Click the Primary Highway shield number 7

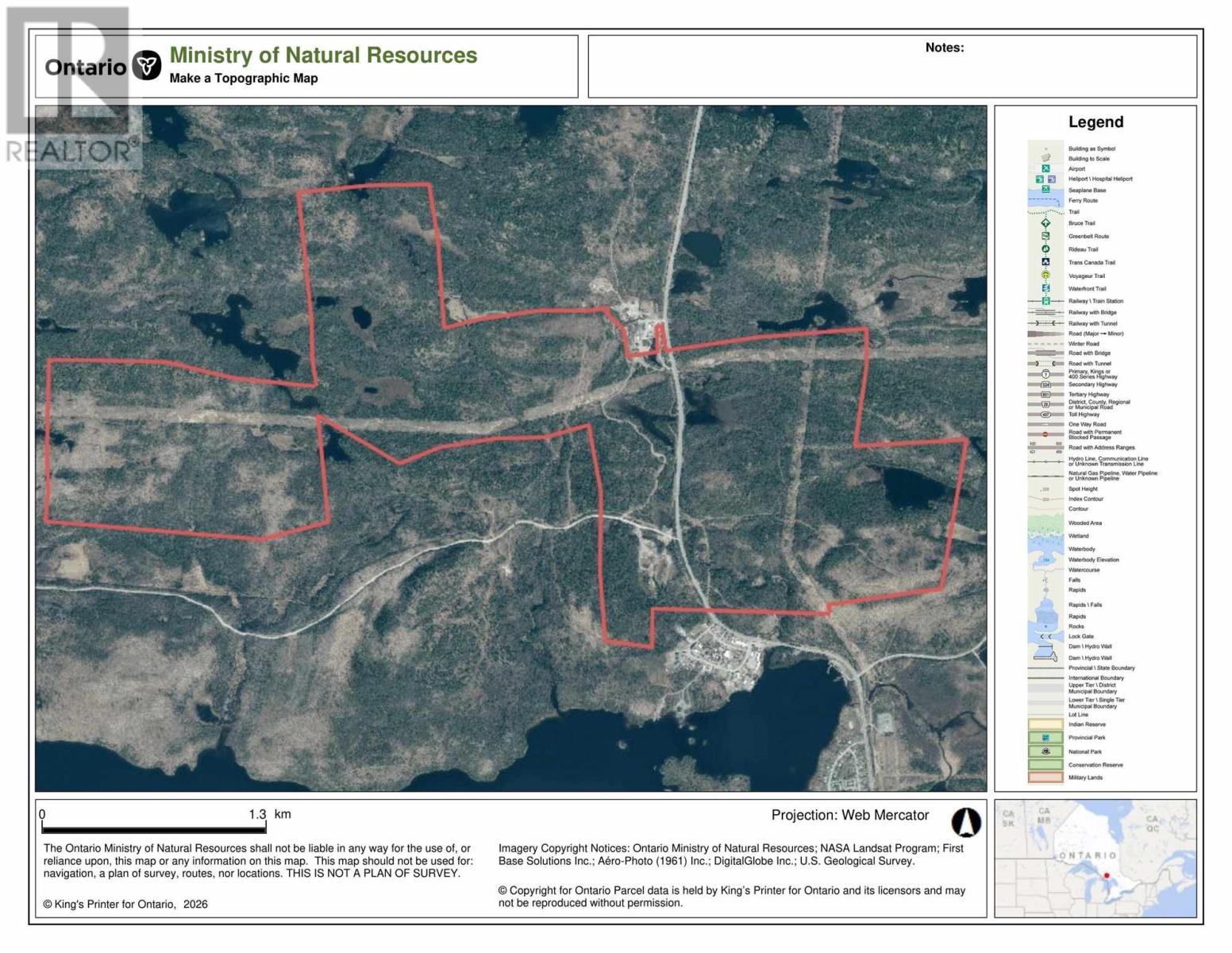click(x=1045, y=374)
